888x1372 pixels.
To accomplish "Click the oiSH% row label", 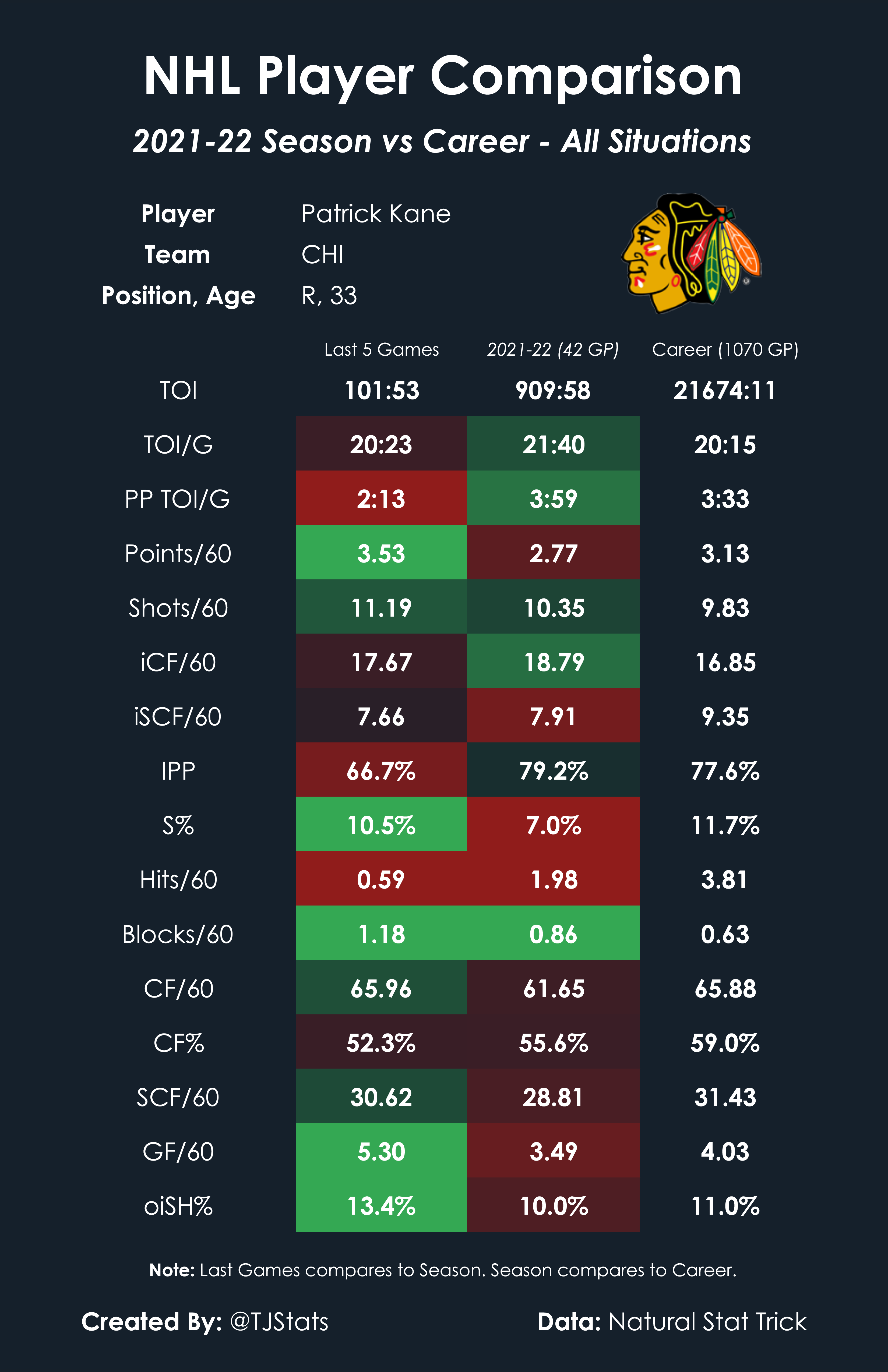I will tap(178, 1206).
